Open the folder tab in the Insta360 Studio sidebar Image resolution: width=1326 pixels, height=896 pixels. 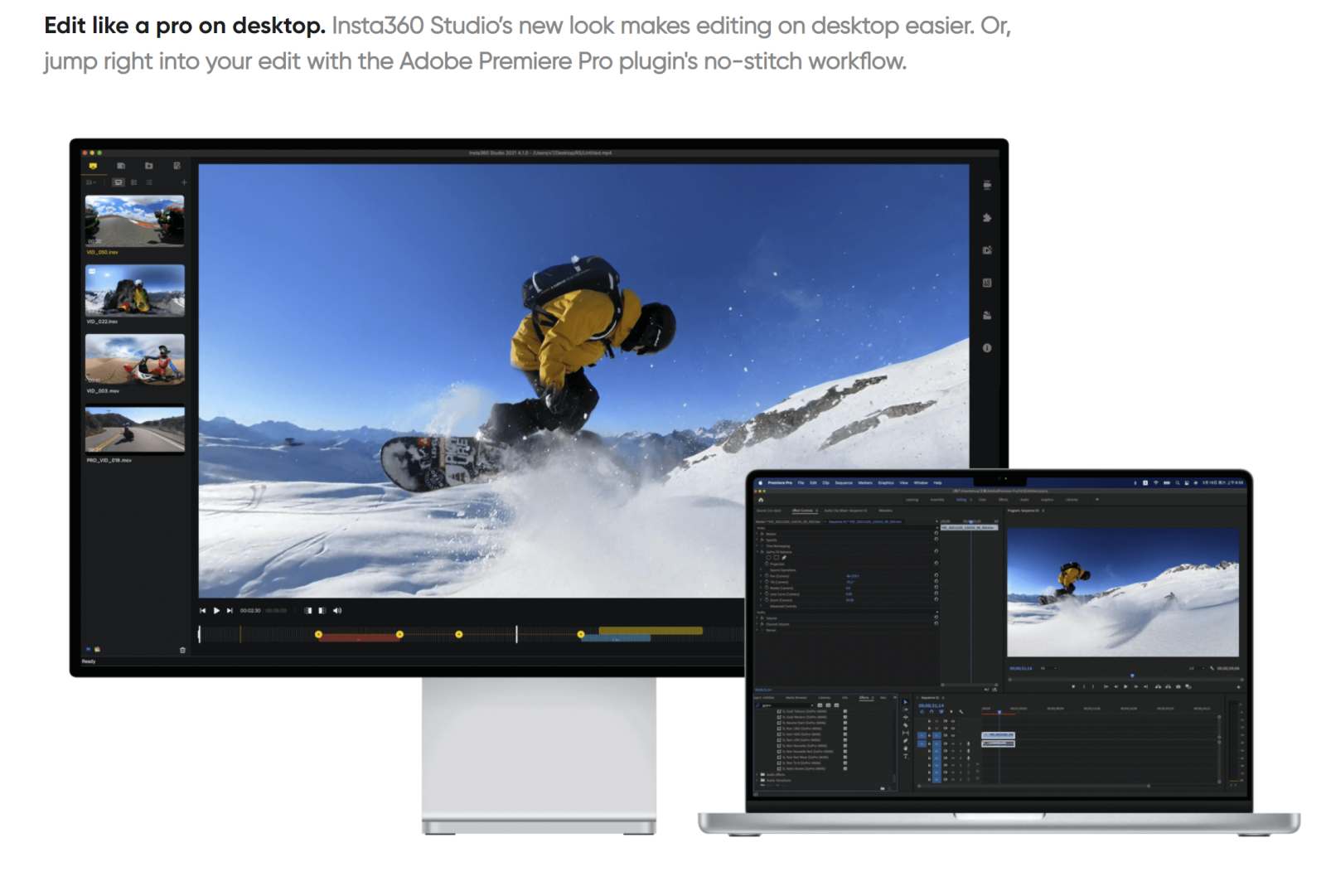tap(149, 166)
